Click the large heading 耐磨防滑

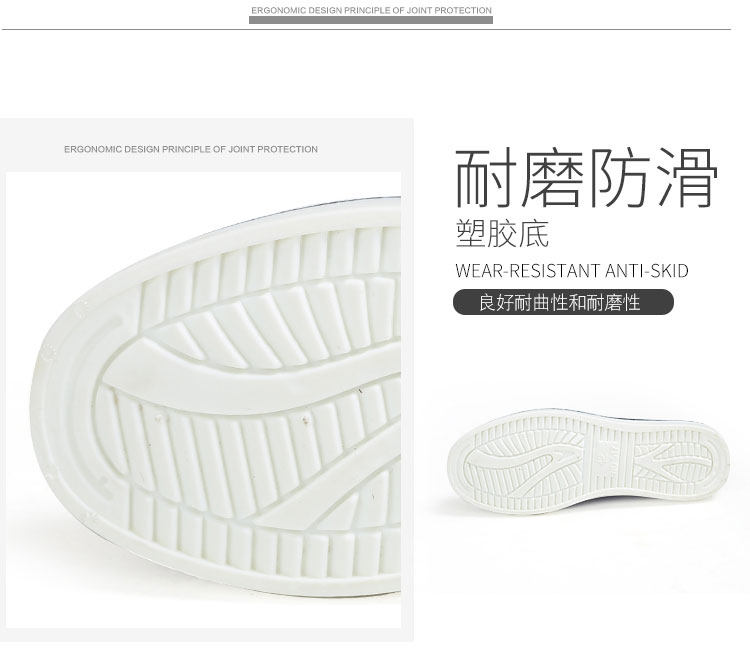coord(586,178)
